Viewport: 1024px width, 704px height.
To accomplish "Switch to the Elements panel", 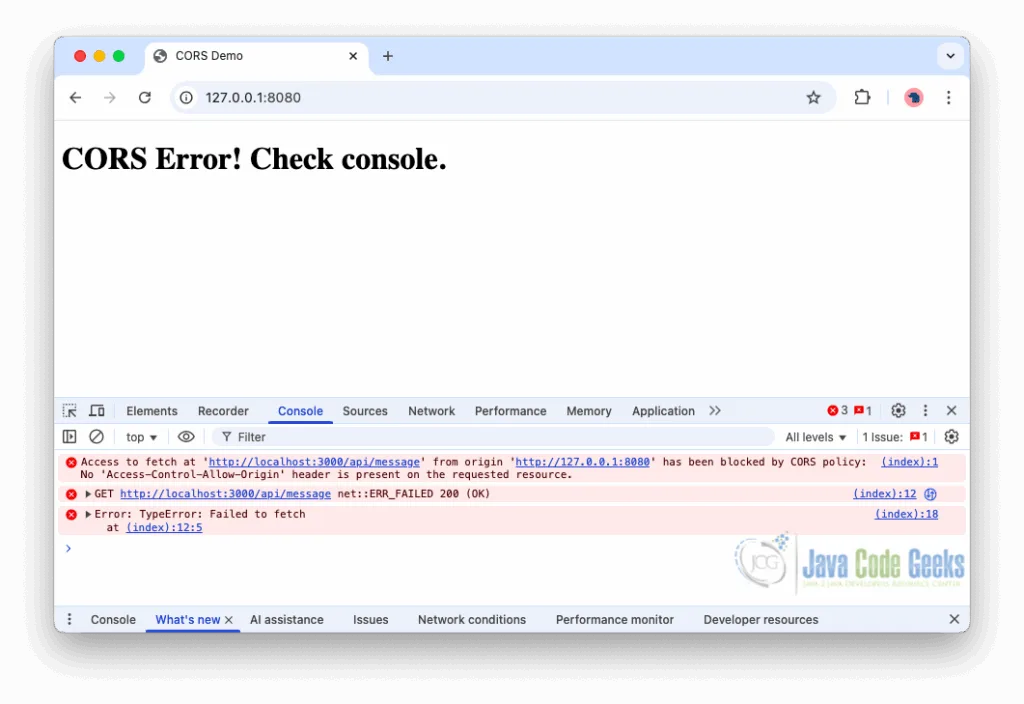I will point(152,411).
